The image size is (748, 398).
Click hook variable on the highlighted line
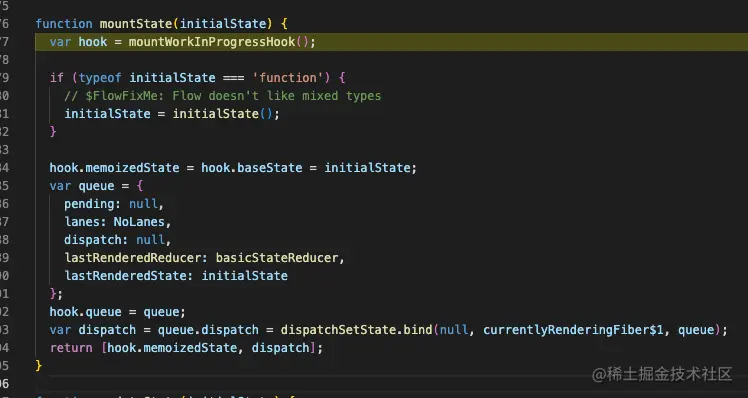point(93,42)
